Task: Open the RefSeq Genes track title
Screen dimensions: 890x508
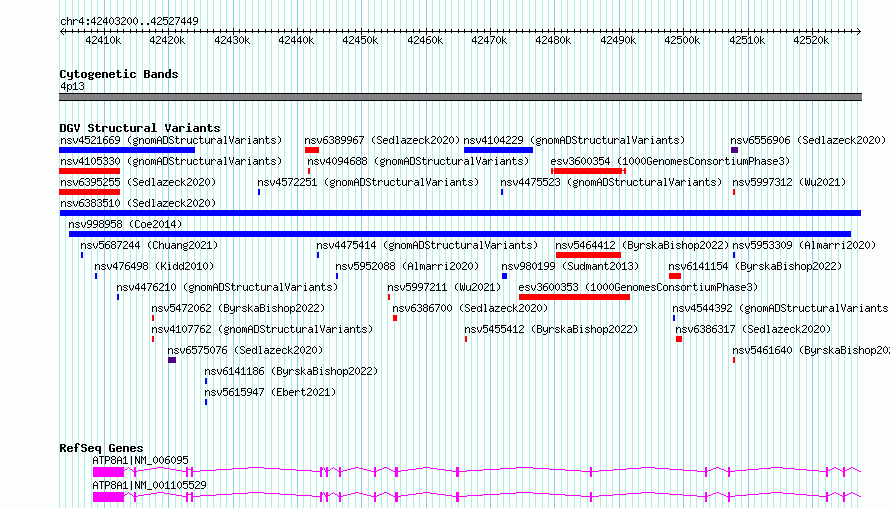Action: (101, 448)
